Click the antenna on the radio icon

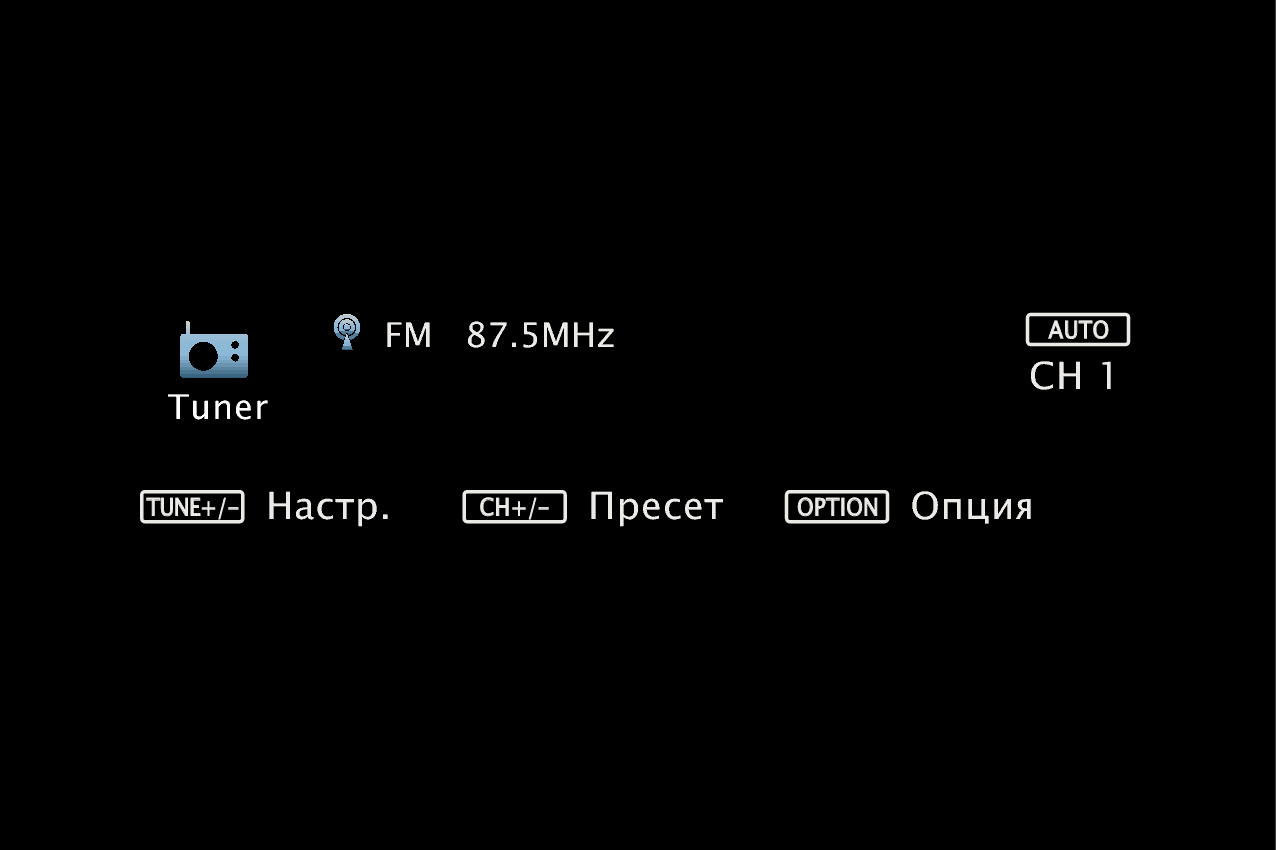(187, 329)
